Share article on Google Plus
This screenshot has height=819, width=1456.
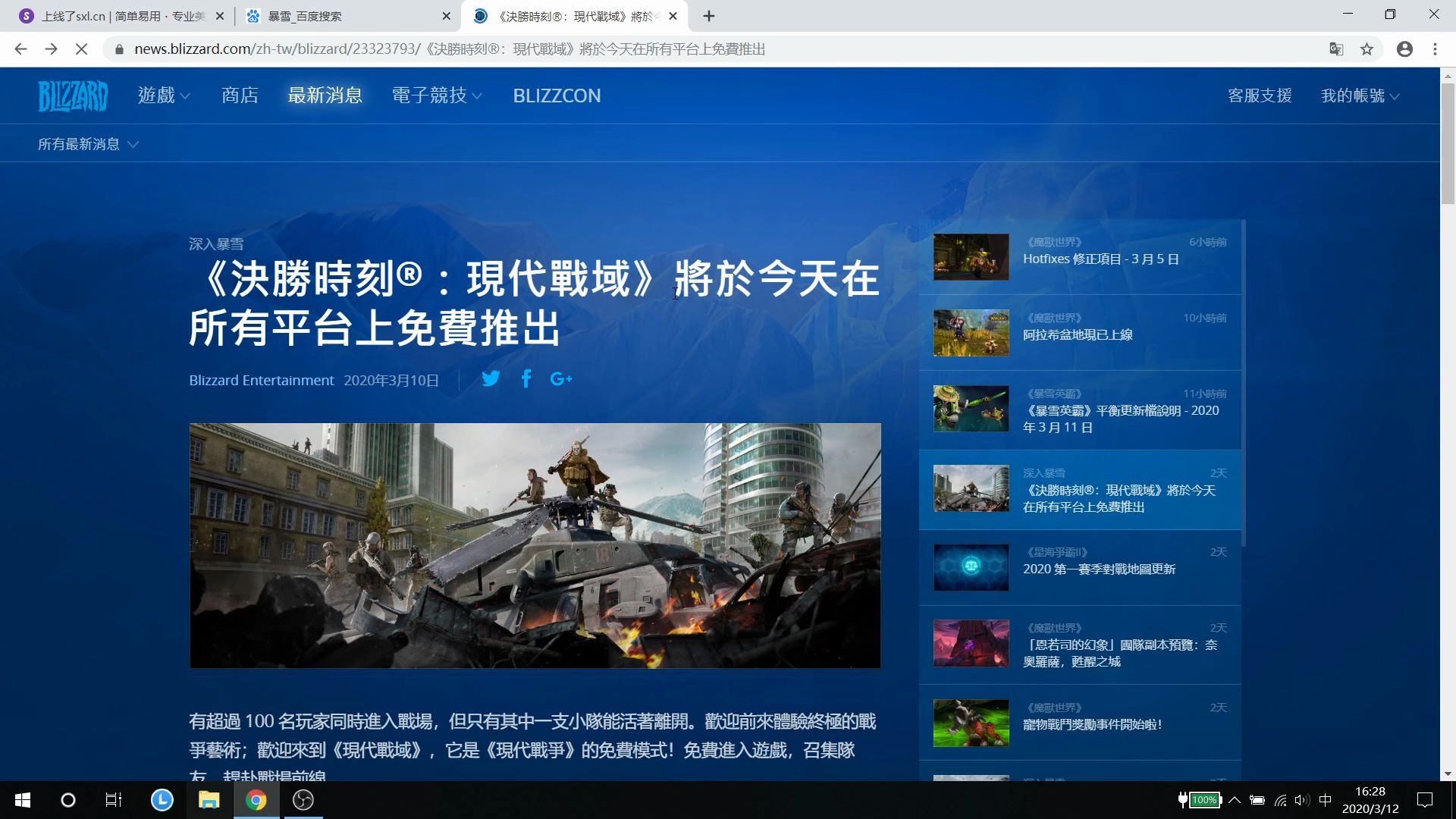point(561,379)
